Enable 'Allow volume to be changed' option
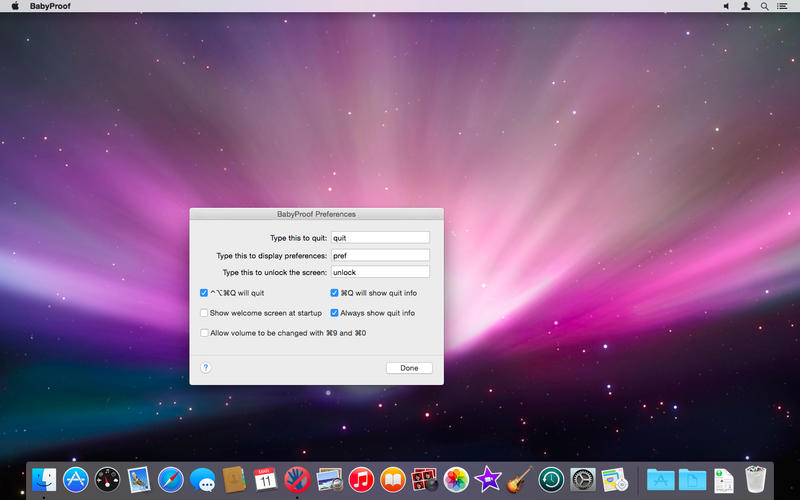 pos(204,333)
